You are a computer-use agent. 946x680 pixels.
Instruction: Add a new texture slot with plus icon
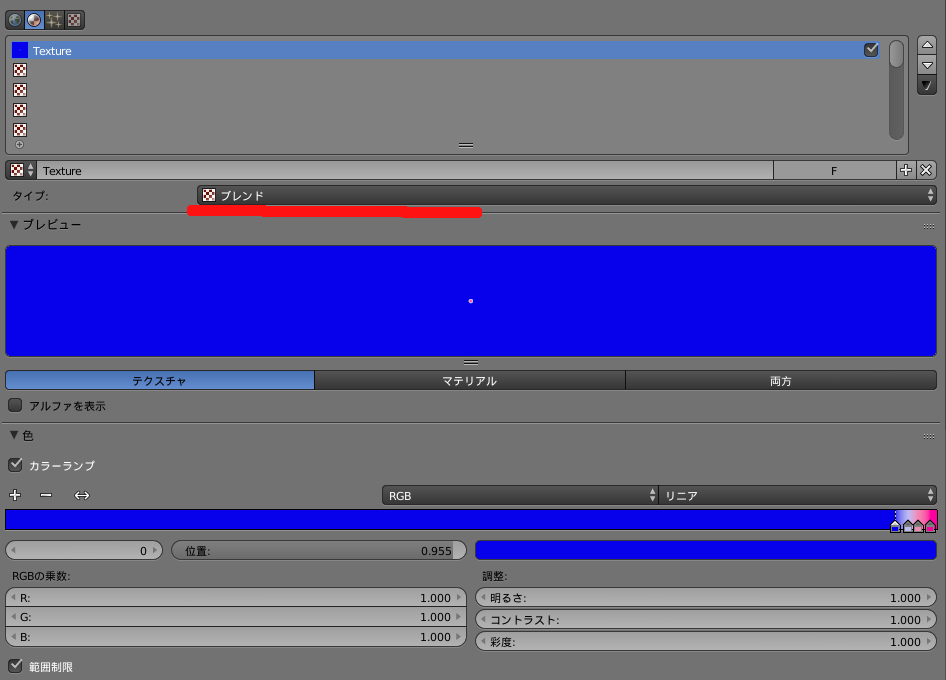[906, 170]
